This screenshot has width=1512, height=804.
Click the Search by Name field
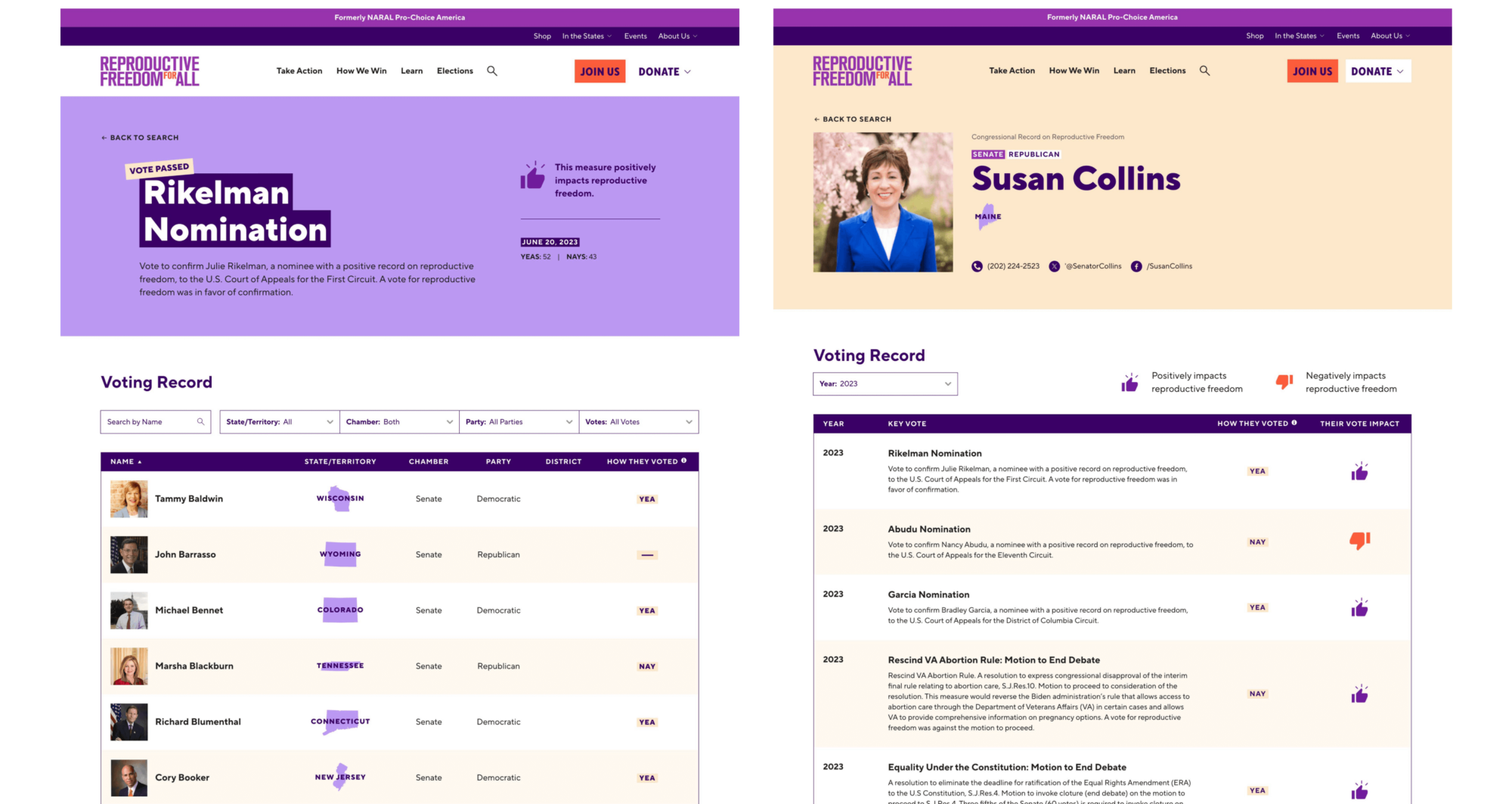point(155,422)
